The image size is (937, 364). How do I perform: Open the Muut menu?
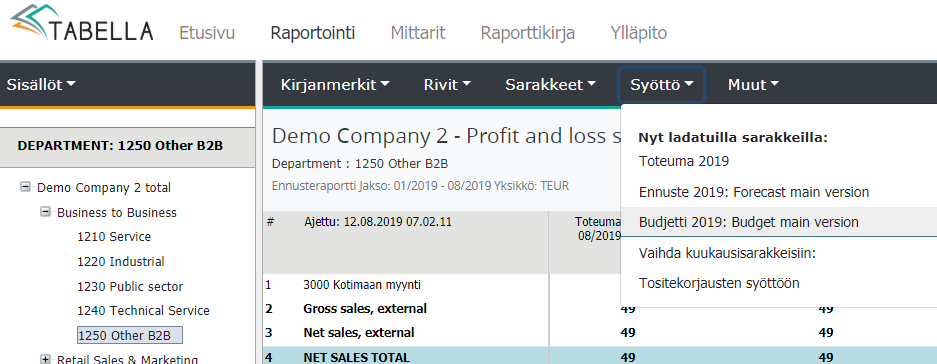[x=753, y=85]
